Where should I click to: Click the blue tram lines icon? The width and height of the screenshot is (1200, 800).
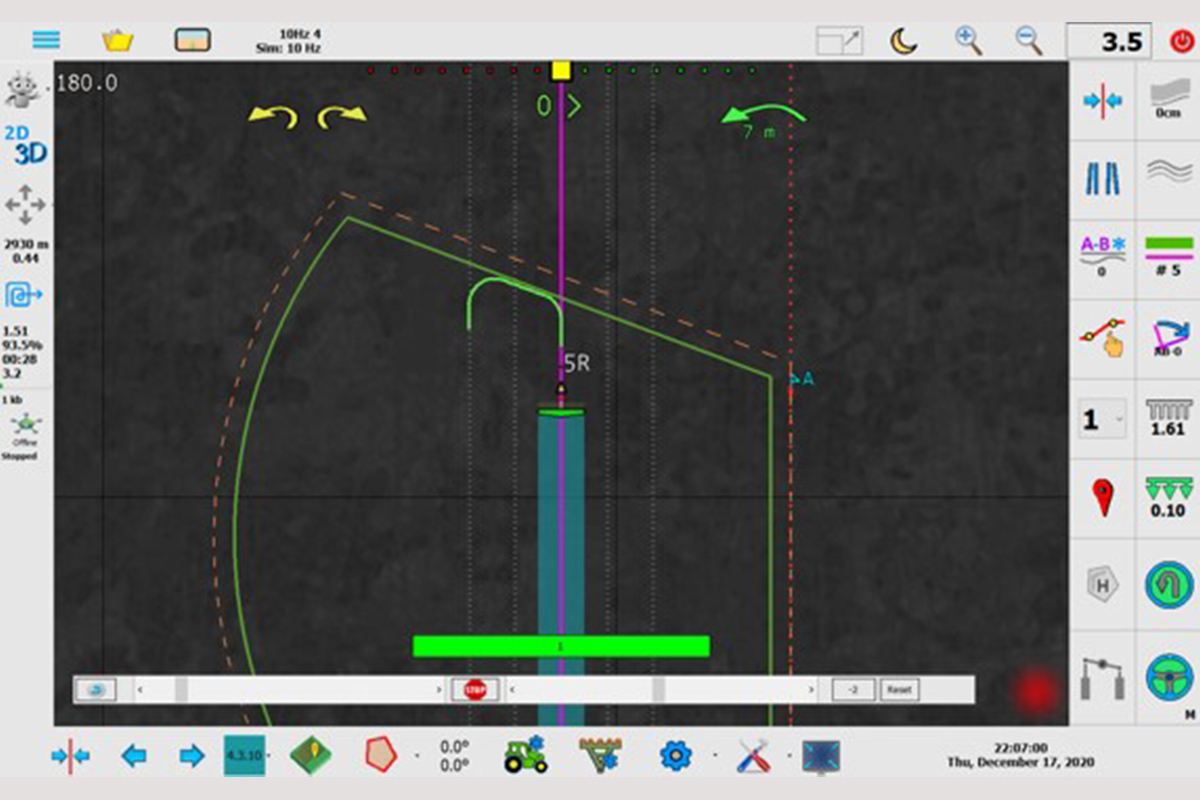[x=1103, y=180]
